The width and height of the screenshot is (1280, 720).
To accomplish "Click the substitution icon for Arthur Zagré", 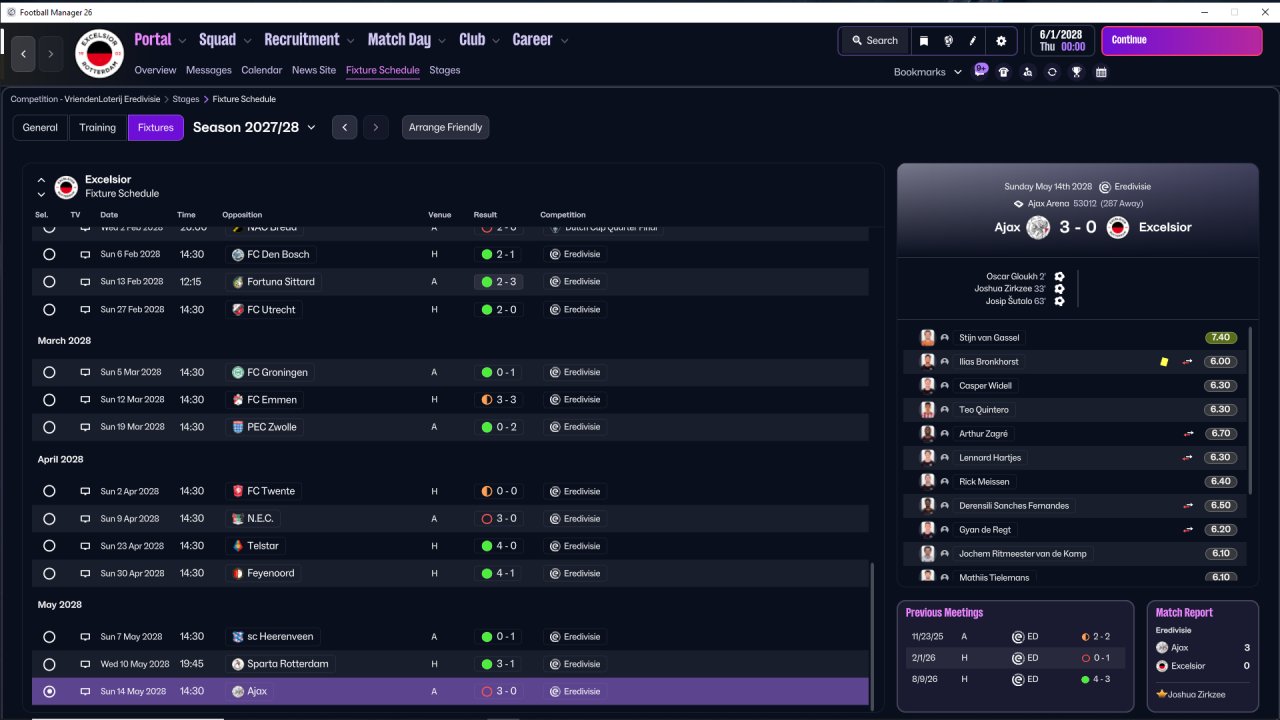I will 1188,434.
